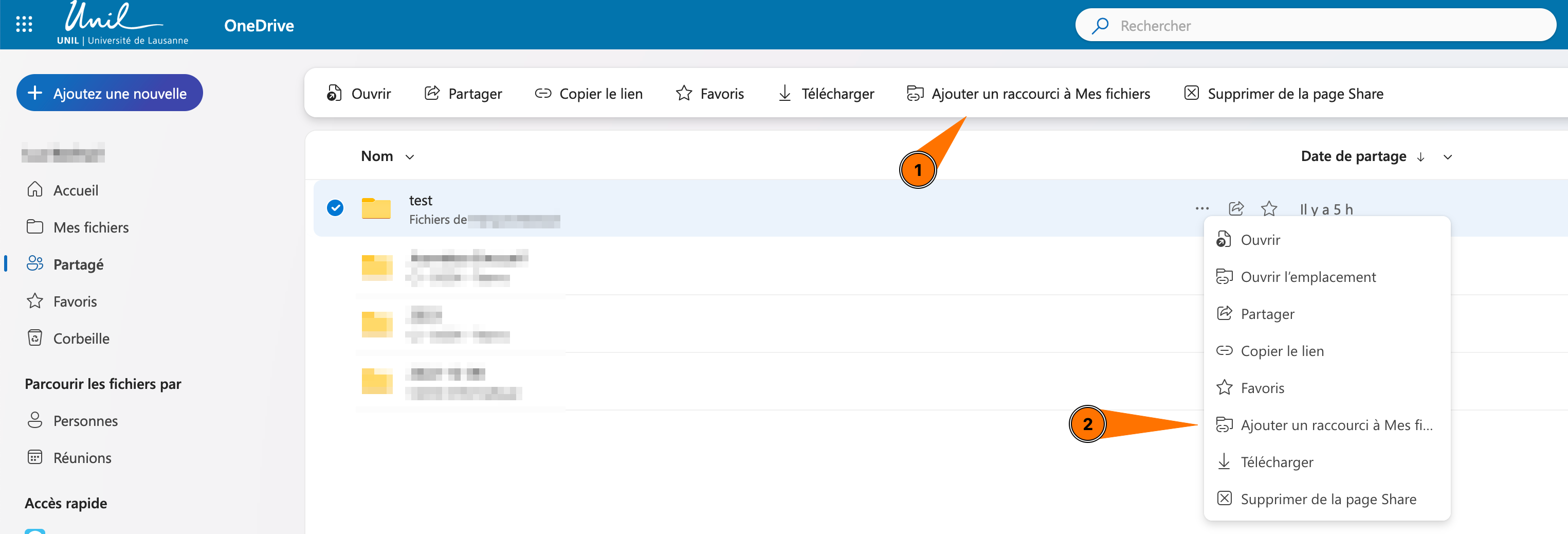Open the three-dots menu on test row
The height and width of the screenshot is (534, 1568).
(x=1201, y=209)
